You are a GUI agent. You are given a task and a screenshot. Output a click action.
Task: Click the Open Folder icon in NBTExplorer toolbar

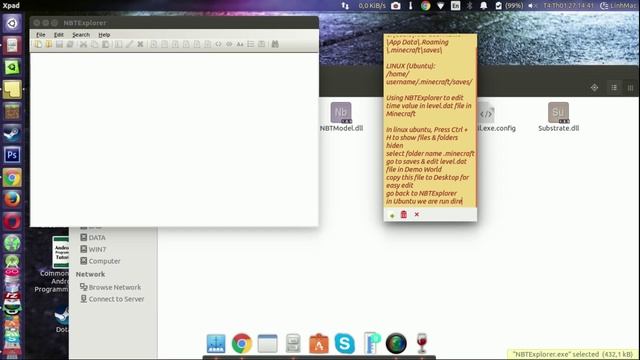(x=49, y=44)
